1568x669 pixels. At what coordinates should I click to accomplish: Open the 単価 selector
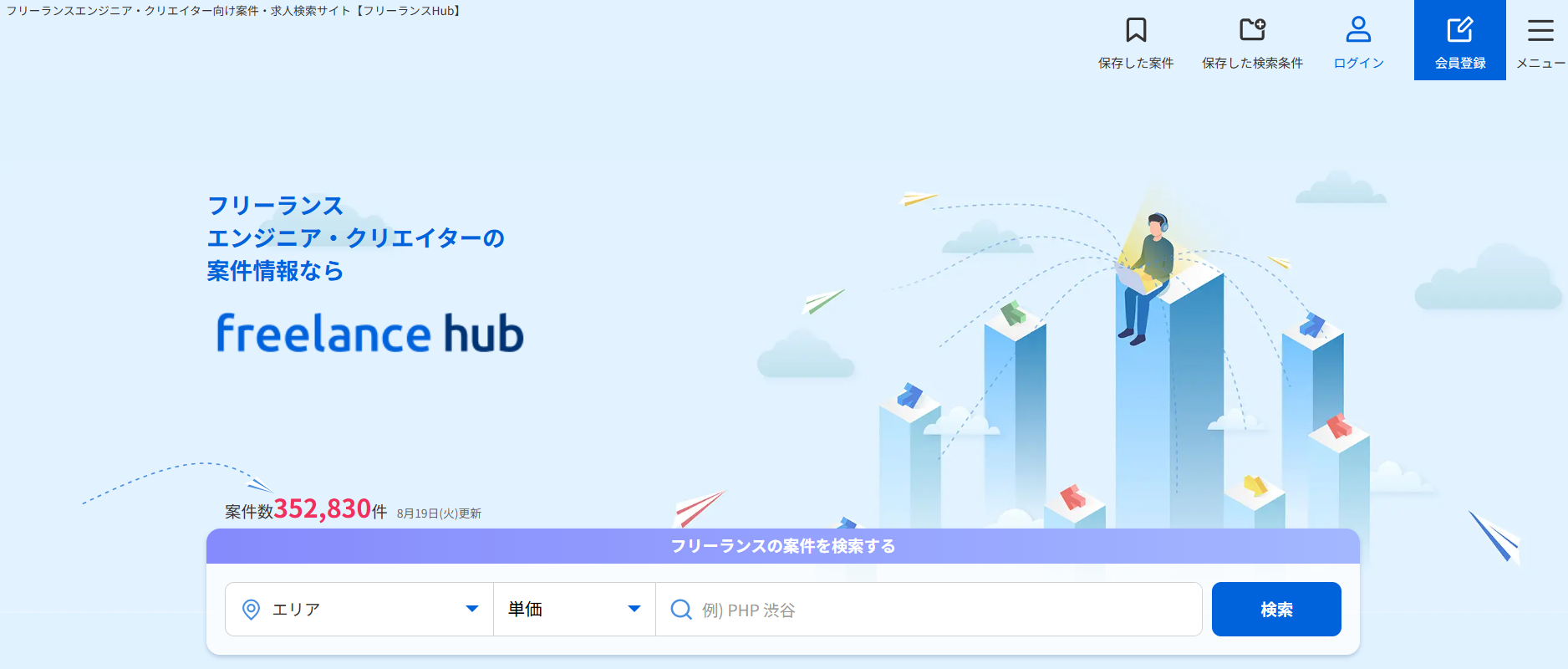click(x=575, y=610)
